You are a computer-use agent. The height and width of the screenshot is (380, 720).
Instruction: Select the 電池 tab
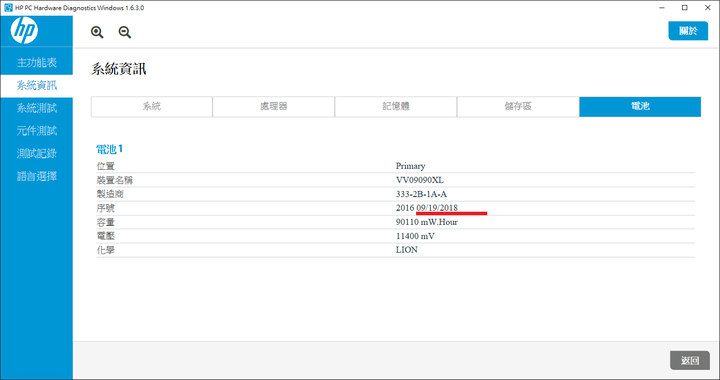click(640, 106)
